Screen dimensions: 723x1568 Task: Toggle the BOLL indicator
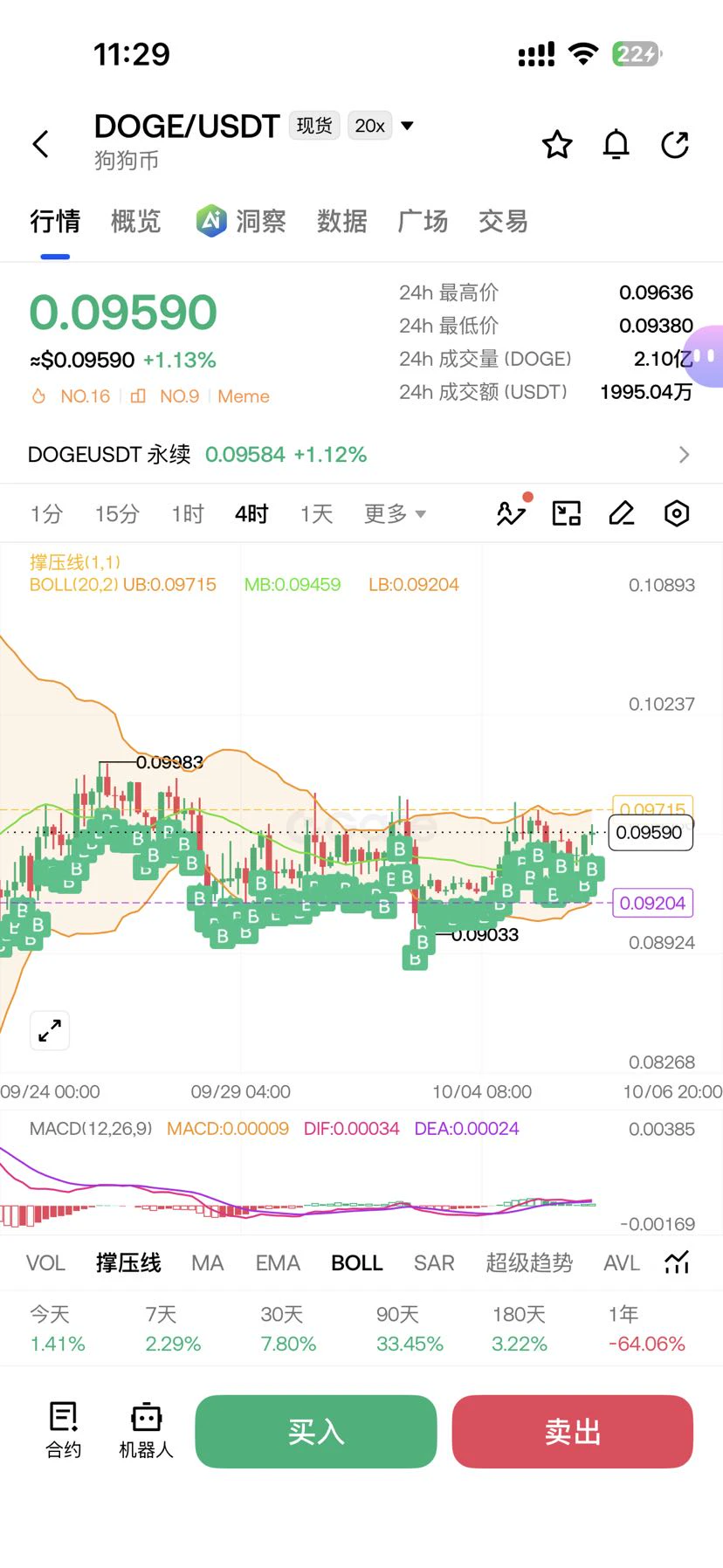coord(357,1262)
